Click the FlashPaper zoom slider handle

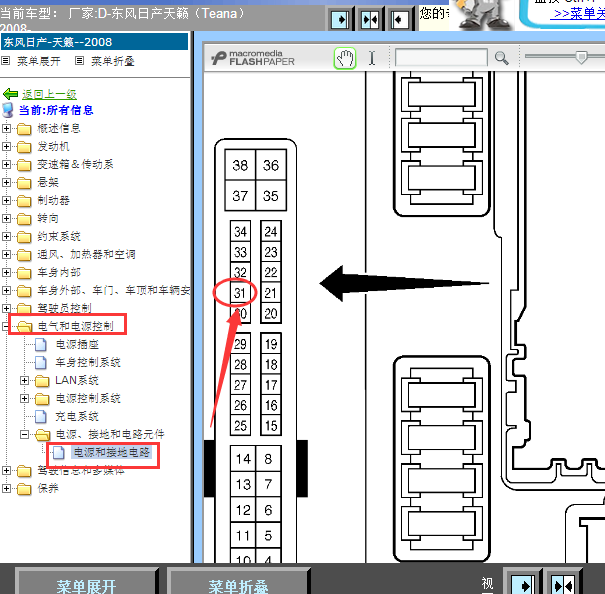[x=581, y=57]
